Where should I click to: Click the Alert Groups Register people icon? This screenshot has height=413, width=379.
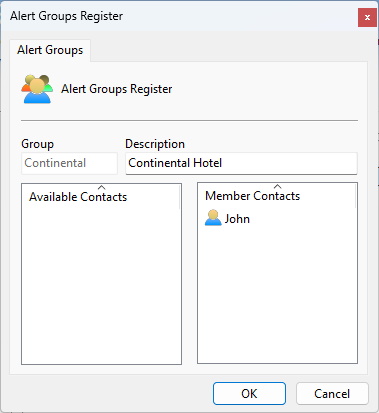(x=37, y=89)
